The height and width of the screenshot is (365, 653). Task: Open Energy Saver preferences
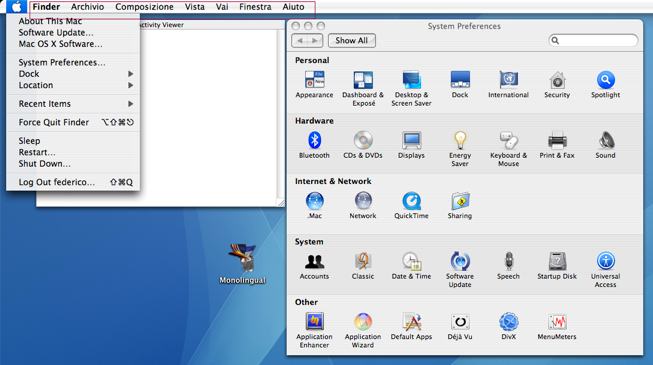(460, 149)
